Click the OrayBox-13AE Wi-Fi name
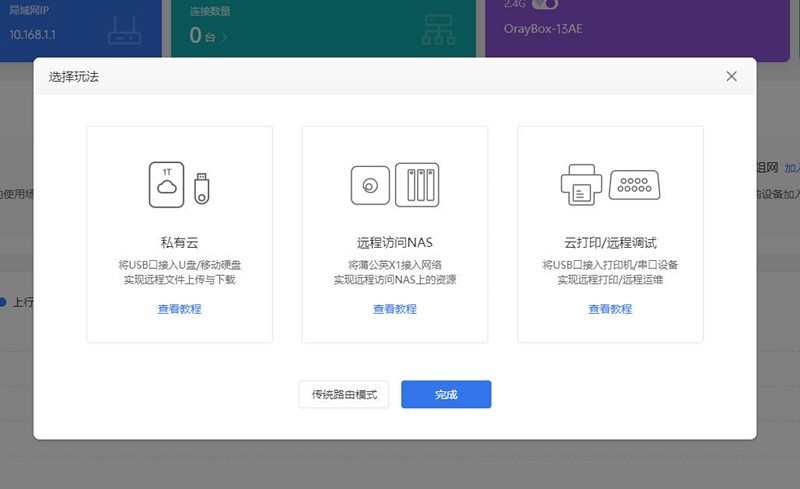 [543, 29]
